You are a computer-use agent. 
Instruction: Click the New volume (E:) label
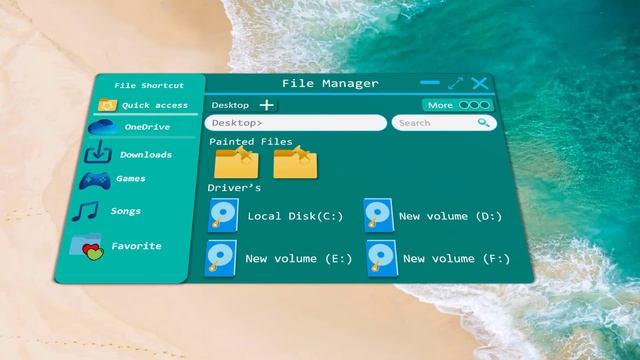298,258
